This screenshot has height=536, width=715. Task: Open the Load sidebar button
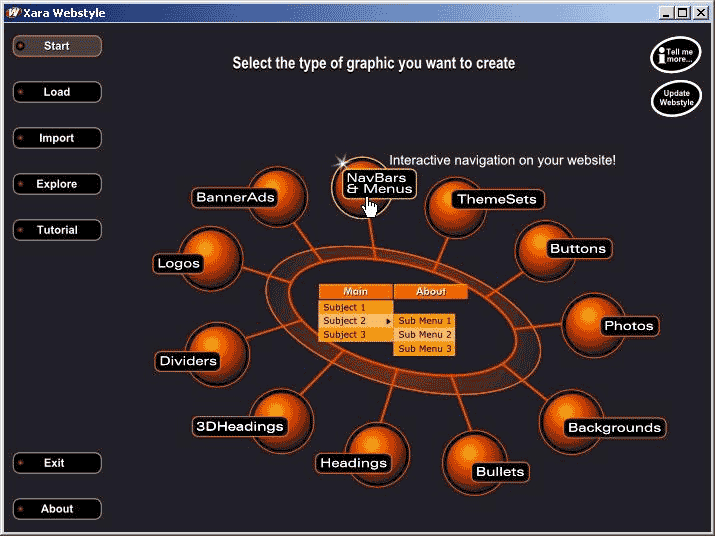[57, 92]
